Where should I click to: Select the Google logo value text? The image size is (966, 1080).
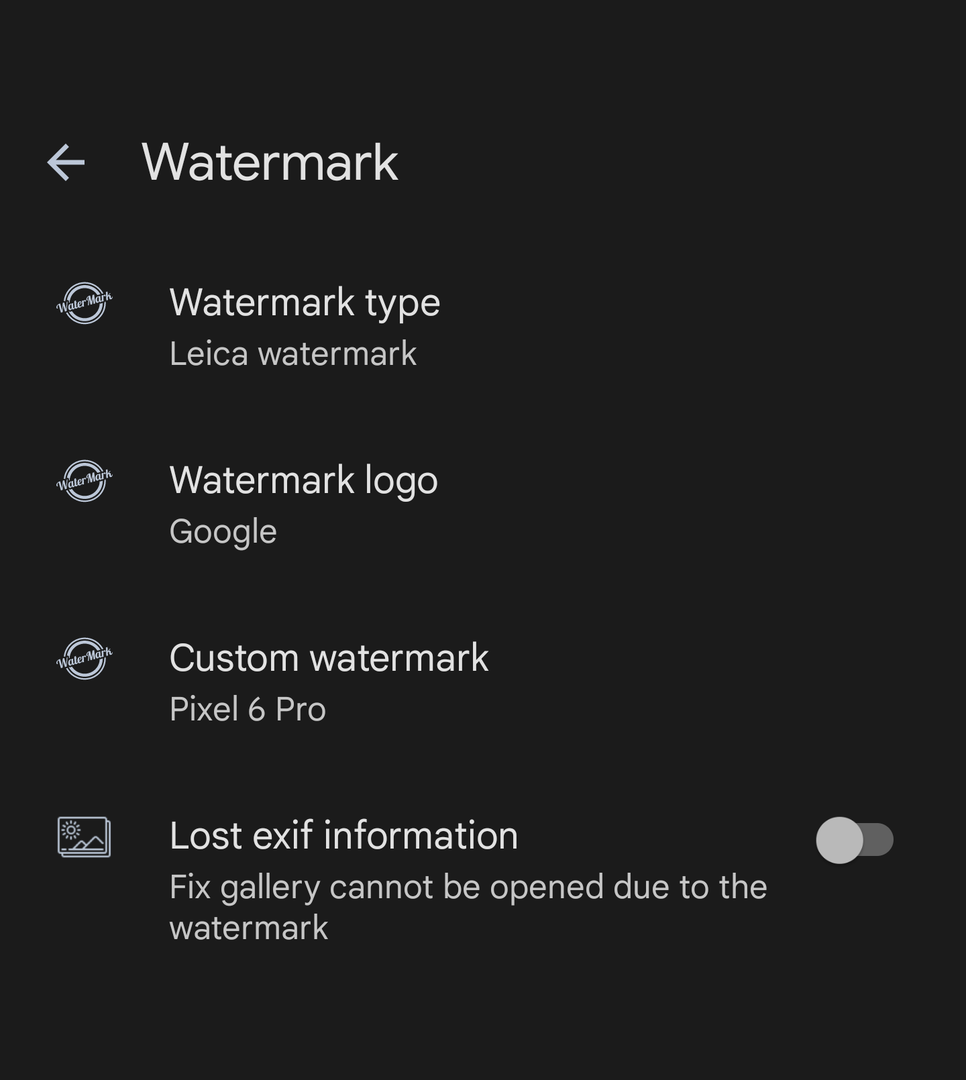pyautogui.click(x=223, y=532)
